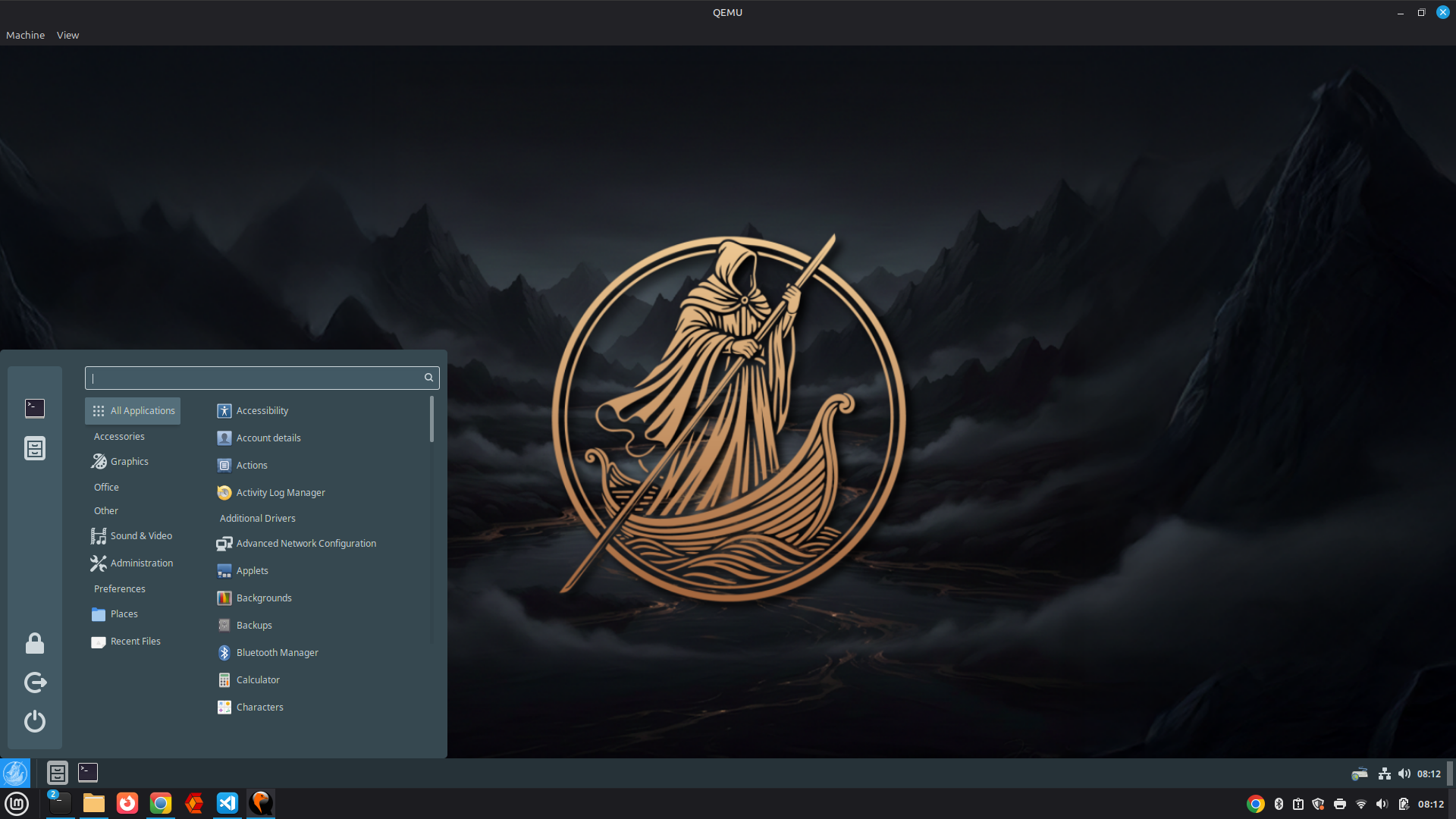1456x819 pixels.
Task: Lock the screen using the padlock icon
Action: (35, 644)
